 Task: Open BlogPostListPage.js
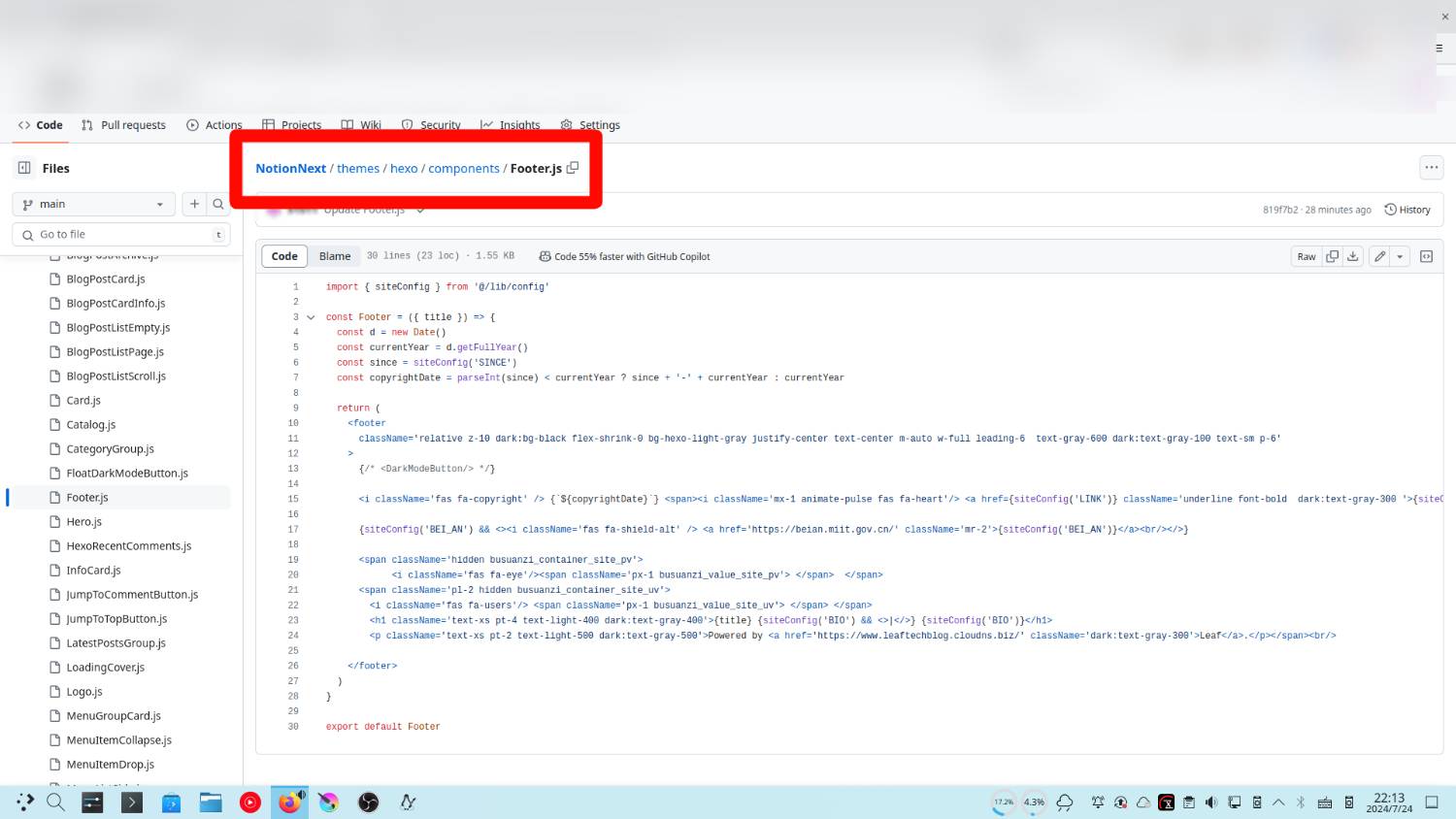tap(115, 351)
